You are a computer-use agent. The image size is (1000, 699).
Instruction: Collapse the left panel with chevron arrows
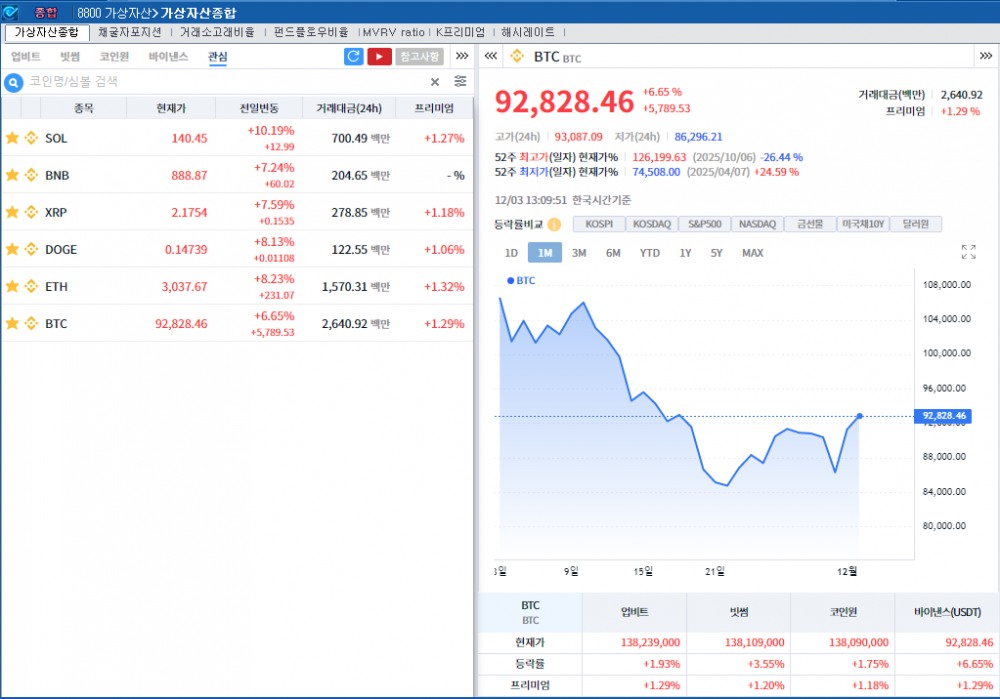coord(489,57)
